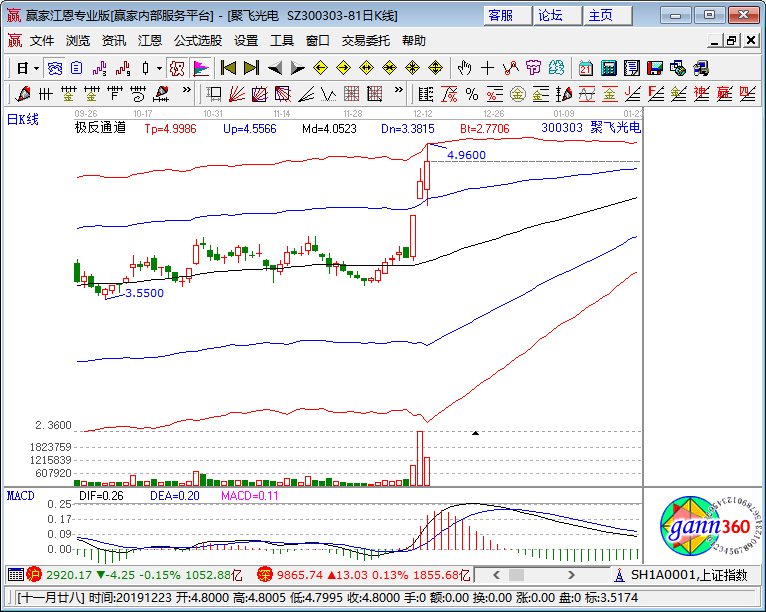Open the 交易委托 menu
The width and height of the screenshot is (766, 612).
click(x=366, y=41)
